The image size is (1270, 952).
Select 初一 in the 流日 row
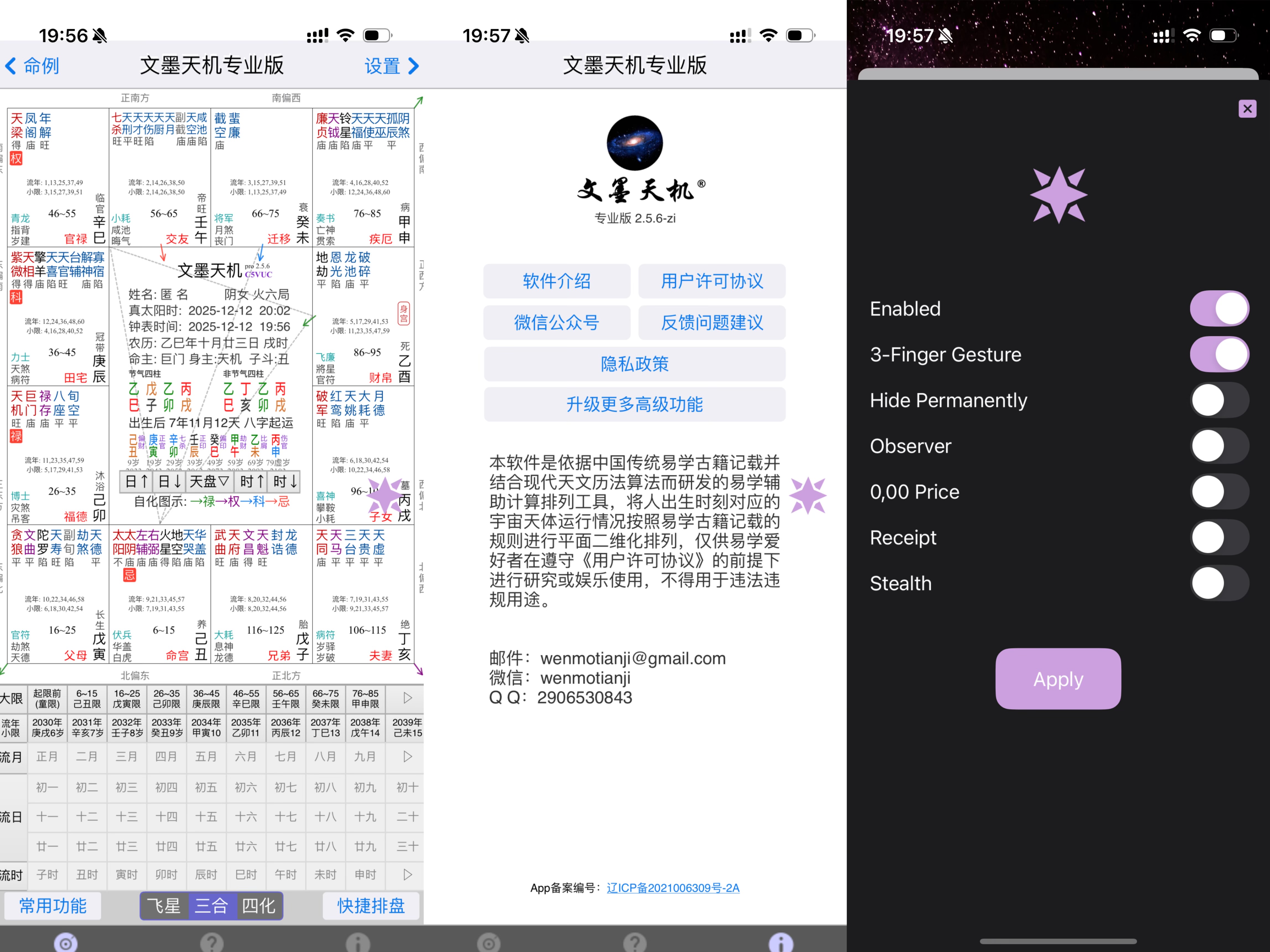48,788
